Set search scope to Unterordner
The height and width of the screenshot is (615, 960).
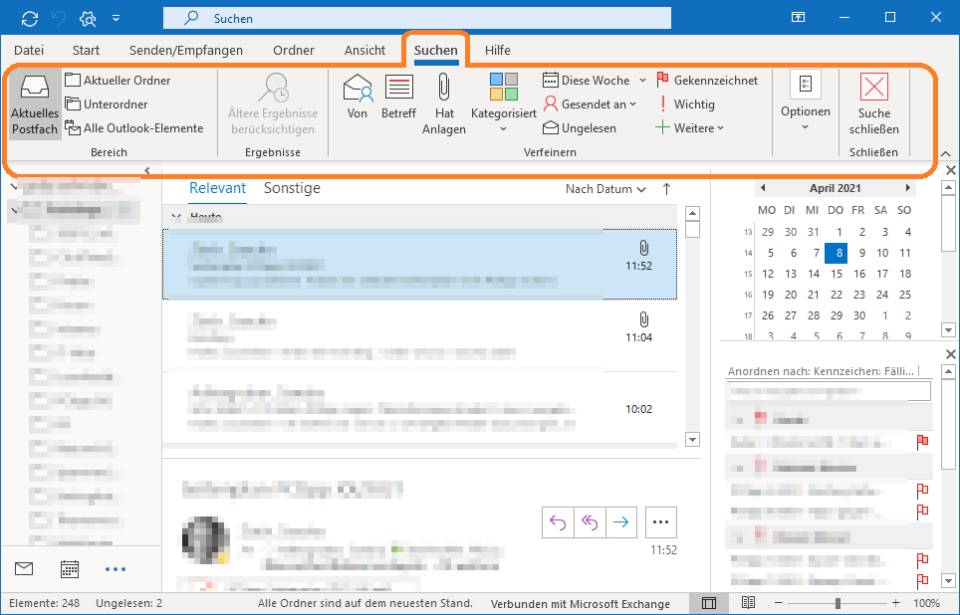(107, 104)
